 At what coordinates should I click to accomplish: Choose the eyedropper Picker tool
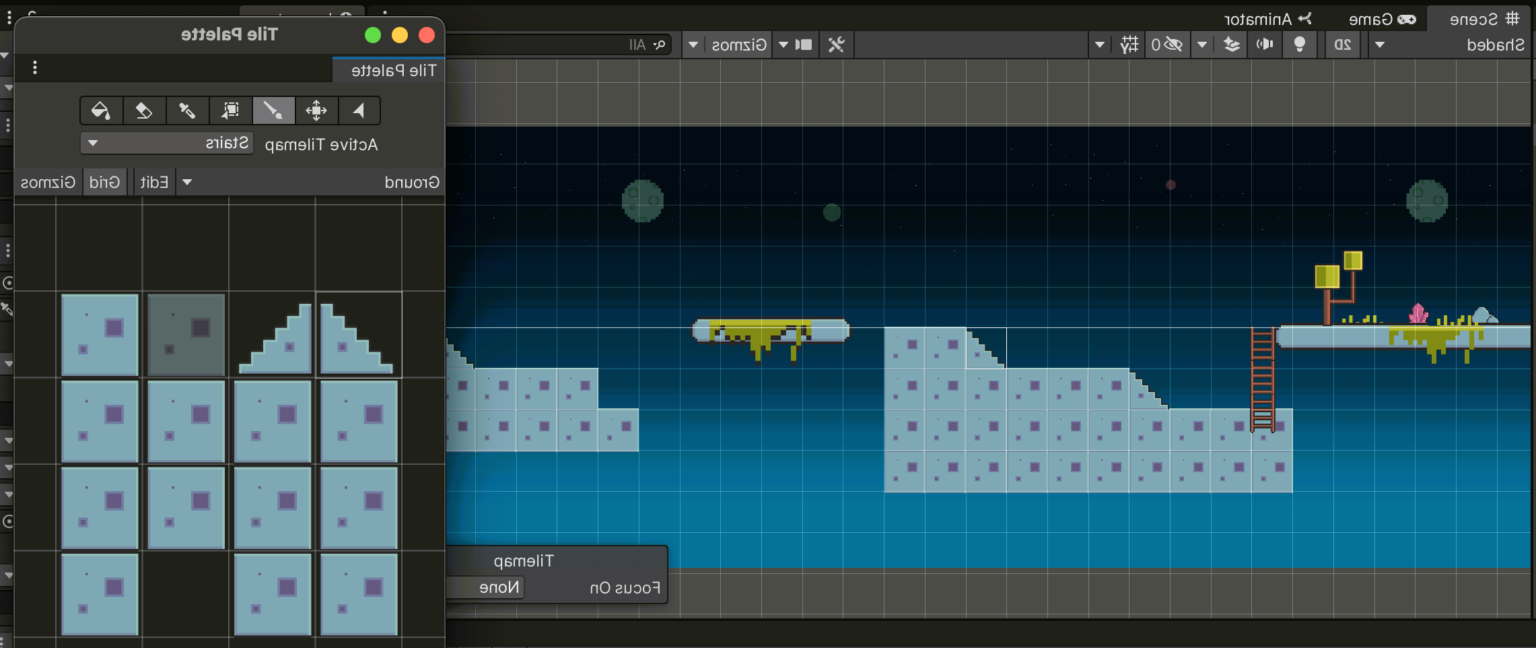click(187, 110)
